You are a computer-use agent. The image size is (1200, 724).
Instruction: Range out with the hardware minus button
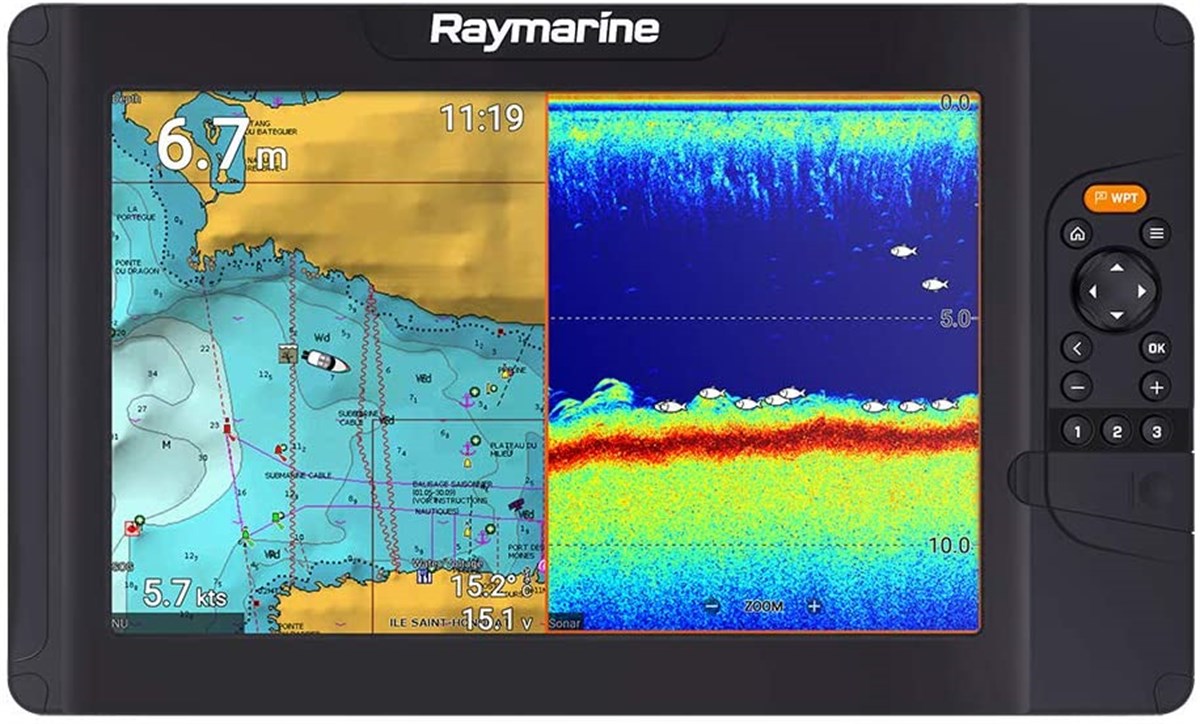(x=1076, y=386)
